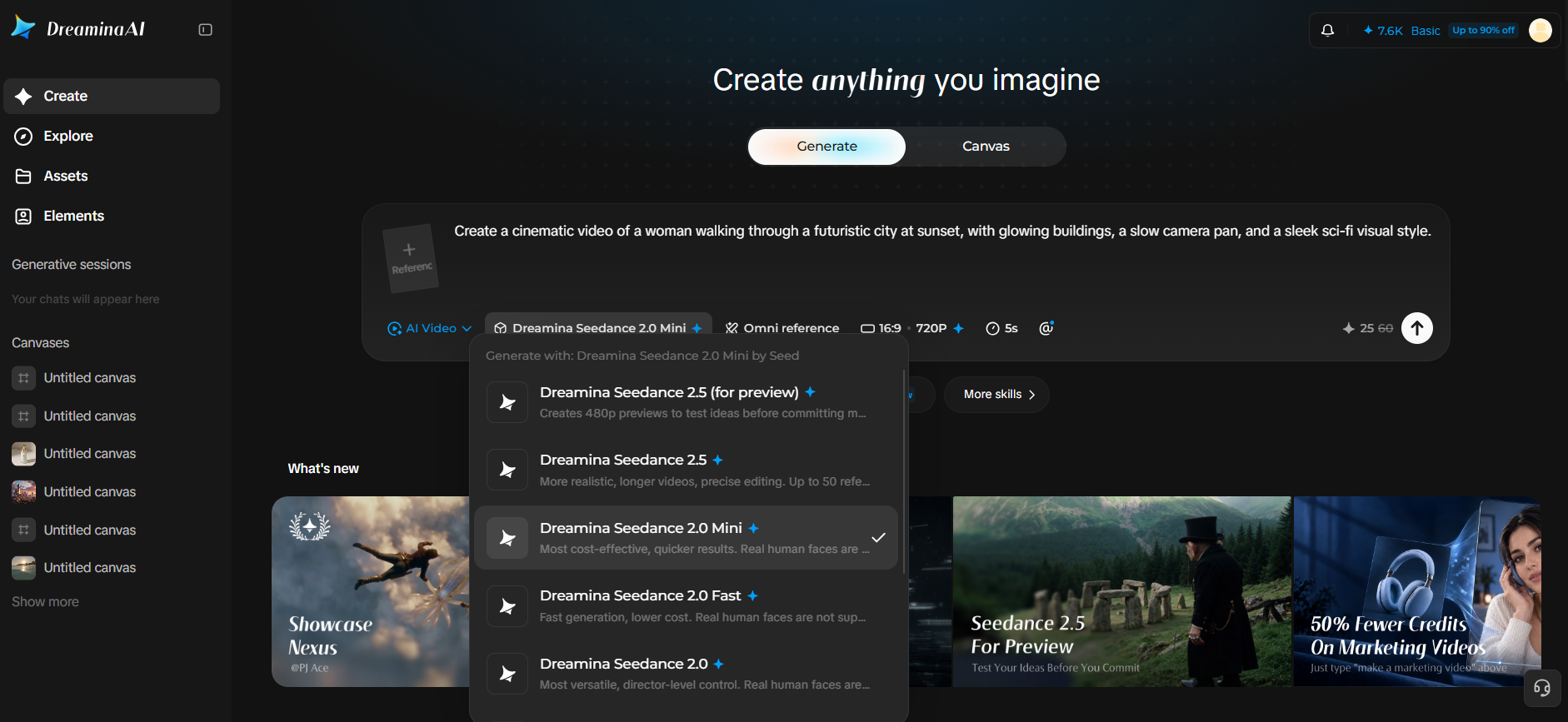The height and width of the screenshot is (722, 1568).
Task: Click Show more under Canvases
Action: tap(45, 601)
